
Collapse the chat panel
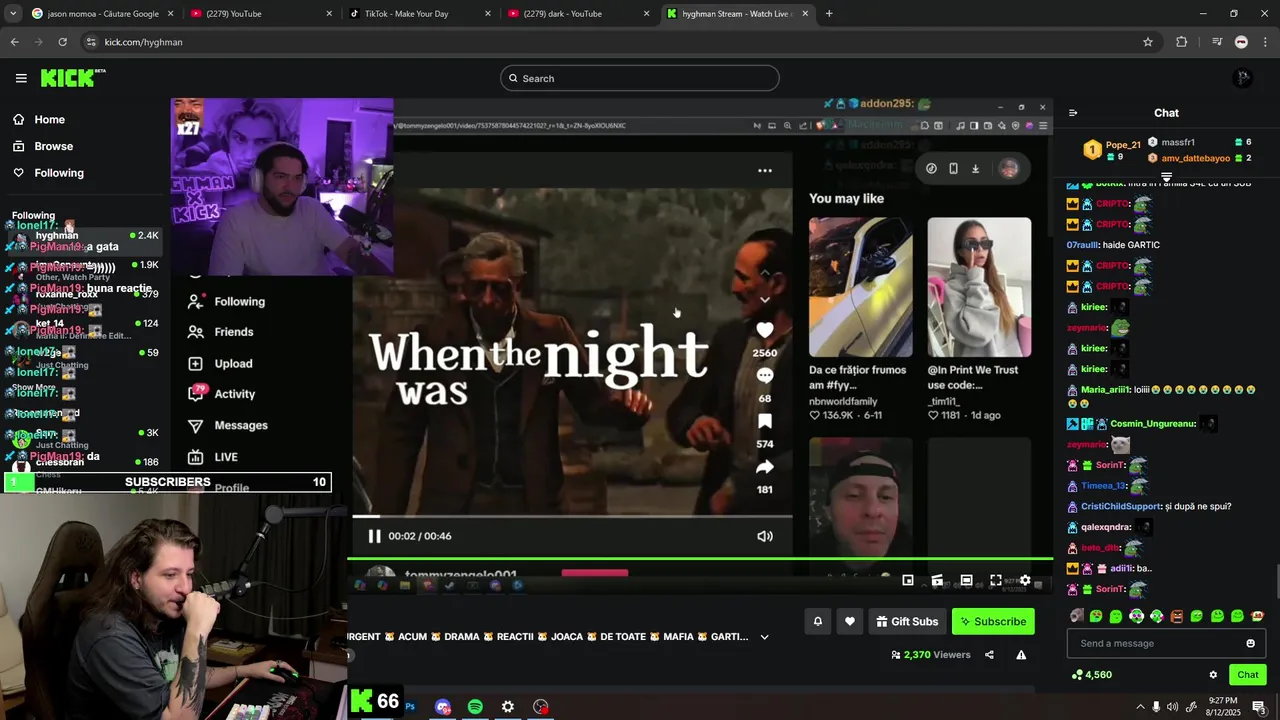click(1073, 113)
